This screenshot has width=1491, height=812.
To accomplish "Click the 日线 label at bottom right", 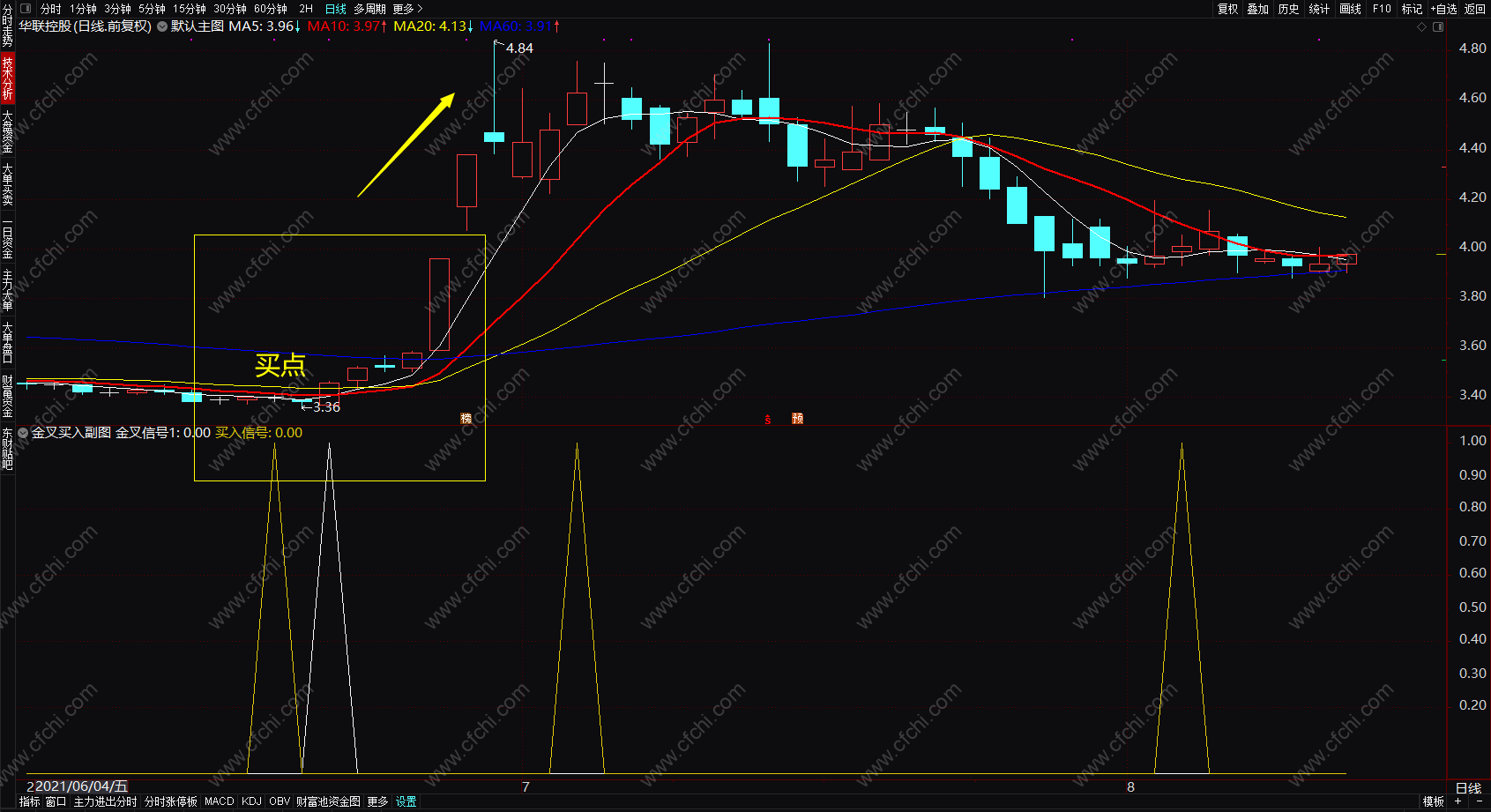I will pos(1468,788).
